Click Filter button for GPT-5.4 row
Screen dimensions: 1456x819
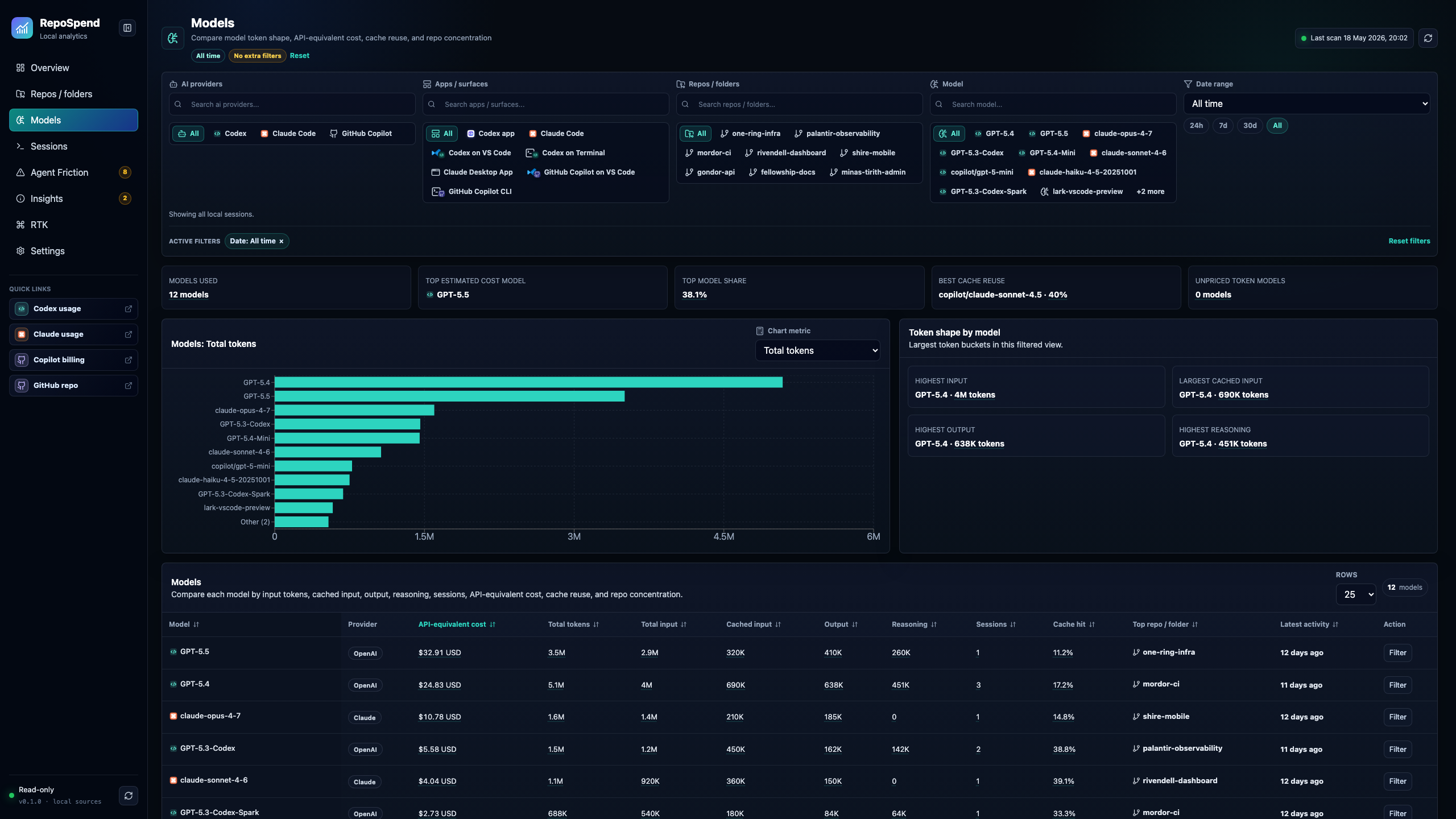click(x=1397, y=685)
